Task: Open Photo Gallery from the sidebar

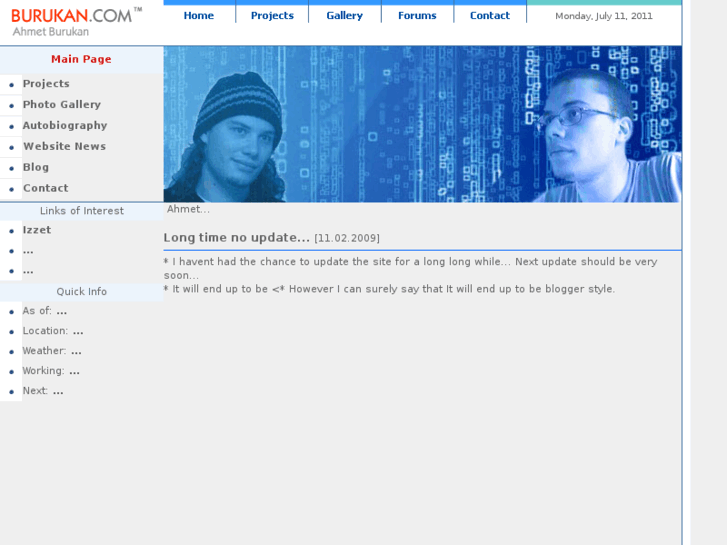Action: (x=62, y=104)
